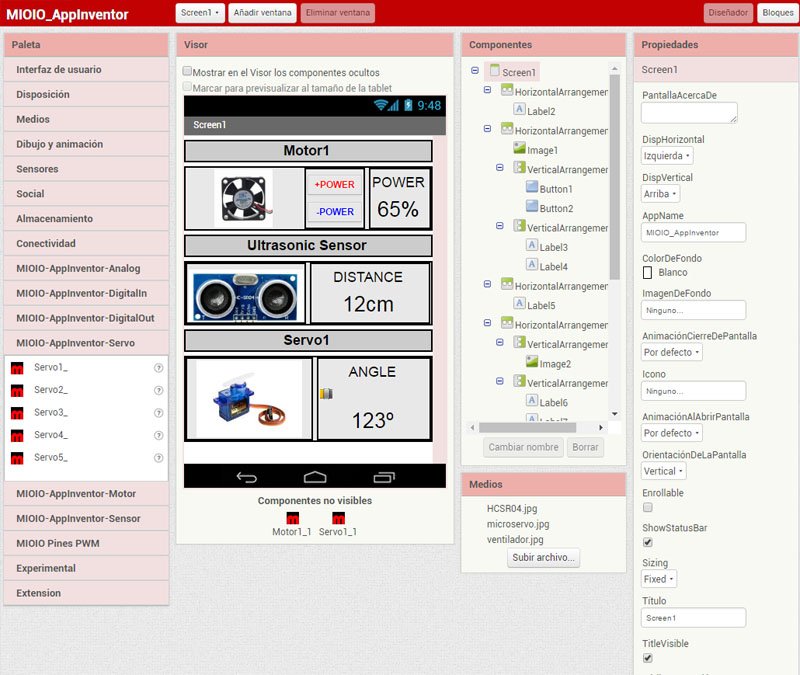
Task: Open the DispHorizontal Izquierda dropdown
Action: click(666, 156)
